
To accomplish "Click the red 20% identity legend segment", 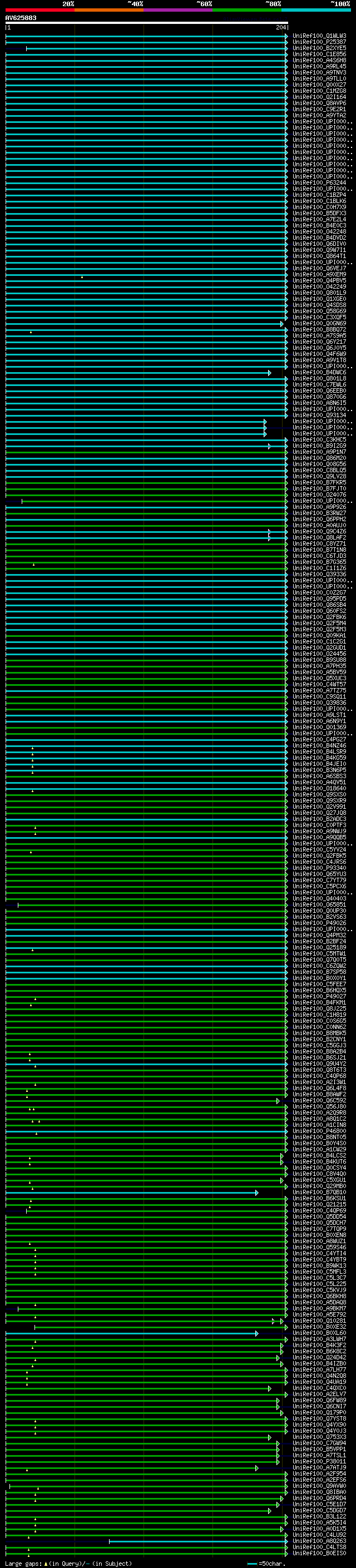I will click(x=39, y=10).
